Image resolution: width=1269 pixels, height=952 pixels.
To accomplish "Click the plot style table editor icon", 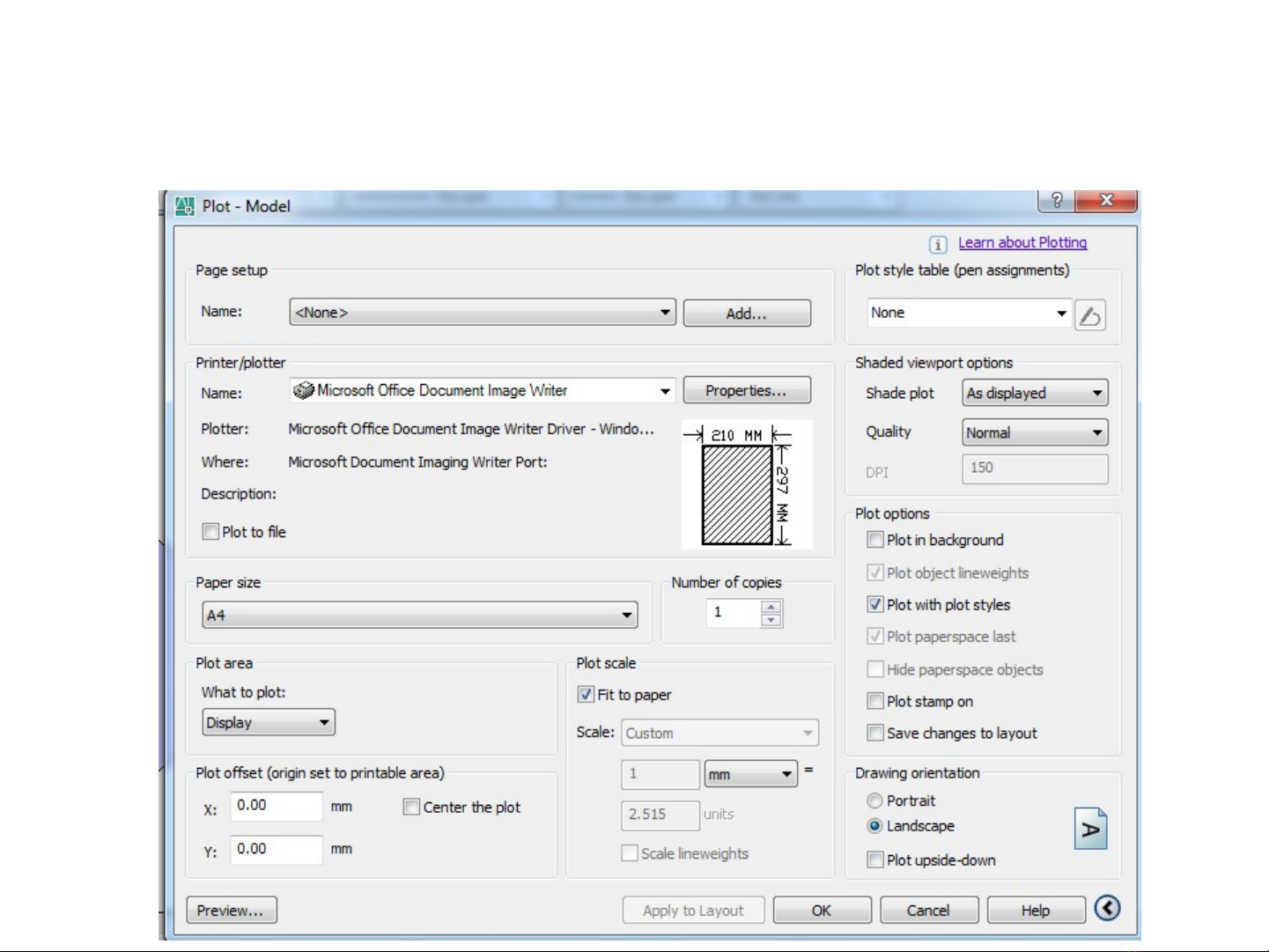I will pos(1090,315).
